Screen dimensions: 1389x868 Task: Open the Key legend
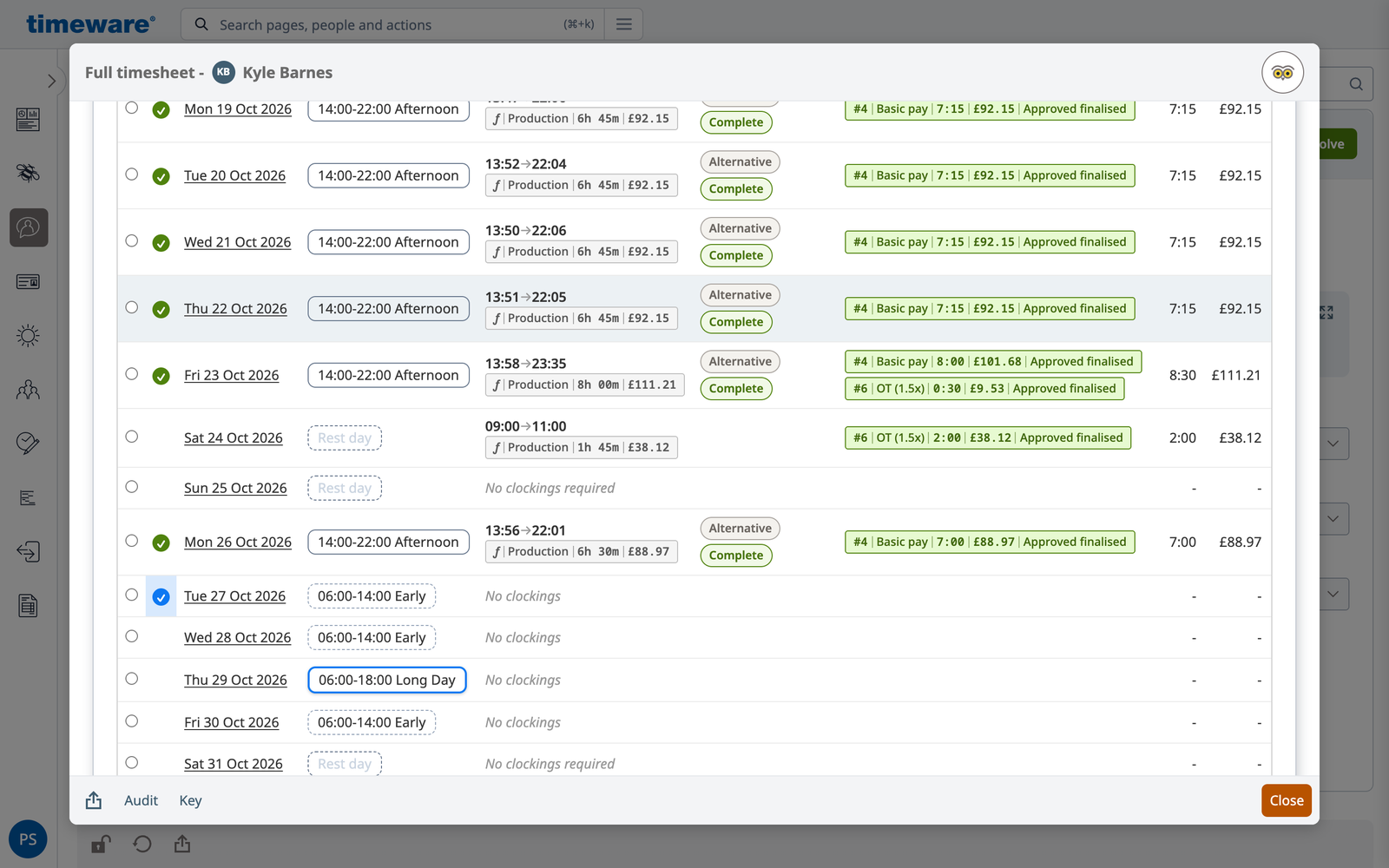point(190,800)
